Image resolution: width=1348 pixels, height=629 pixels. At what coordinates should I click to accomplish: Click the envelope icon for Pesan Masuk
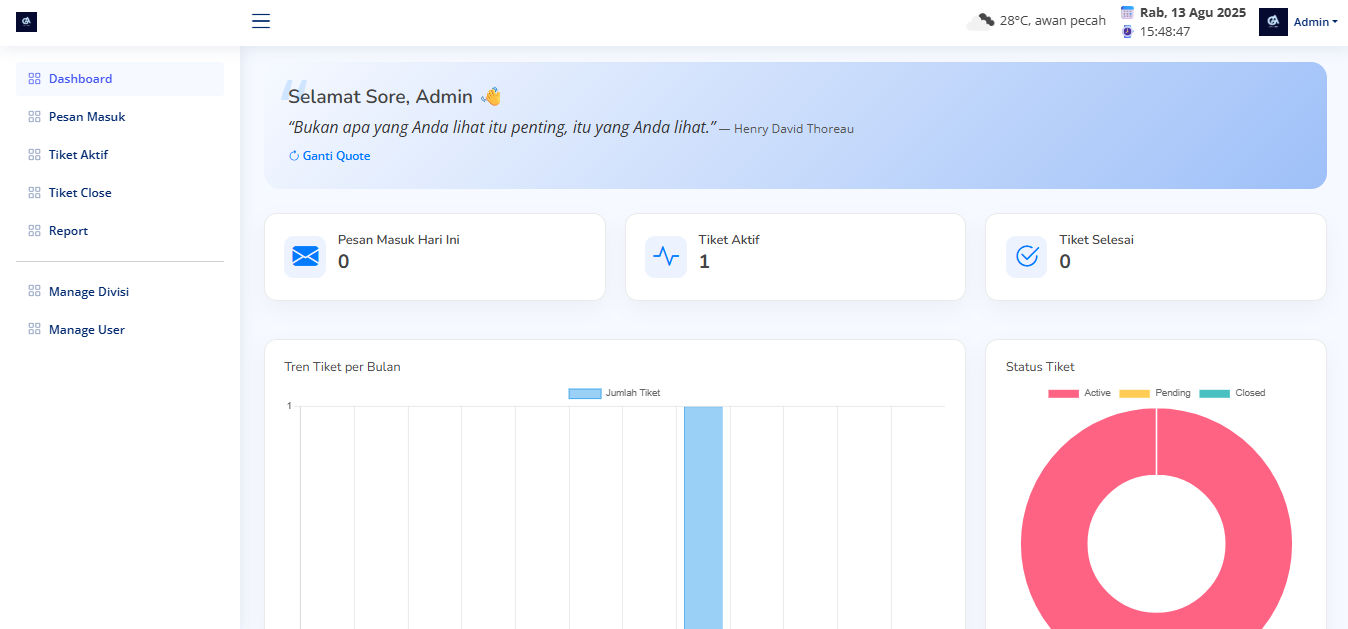305,257
